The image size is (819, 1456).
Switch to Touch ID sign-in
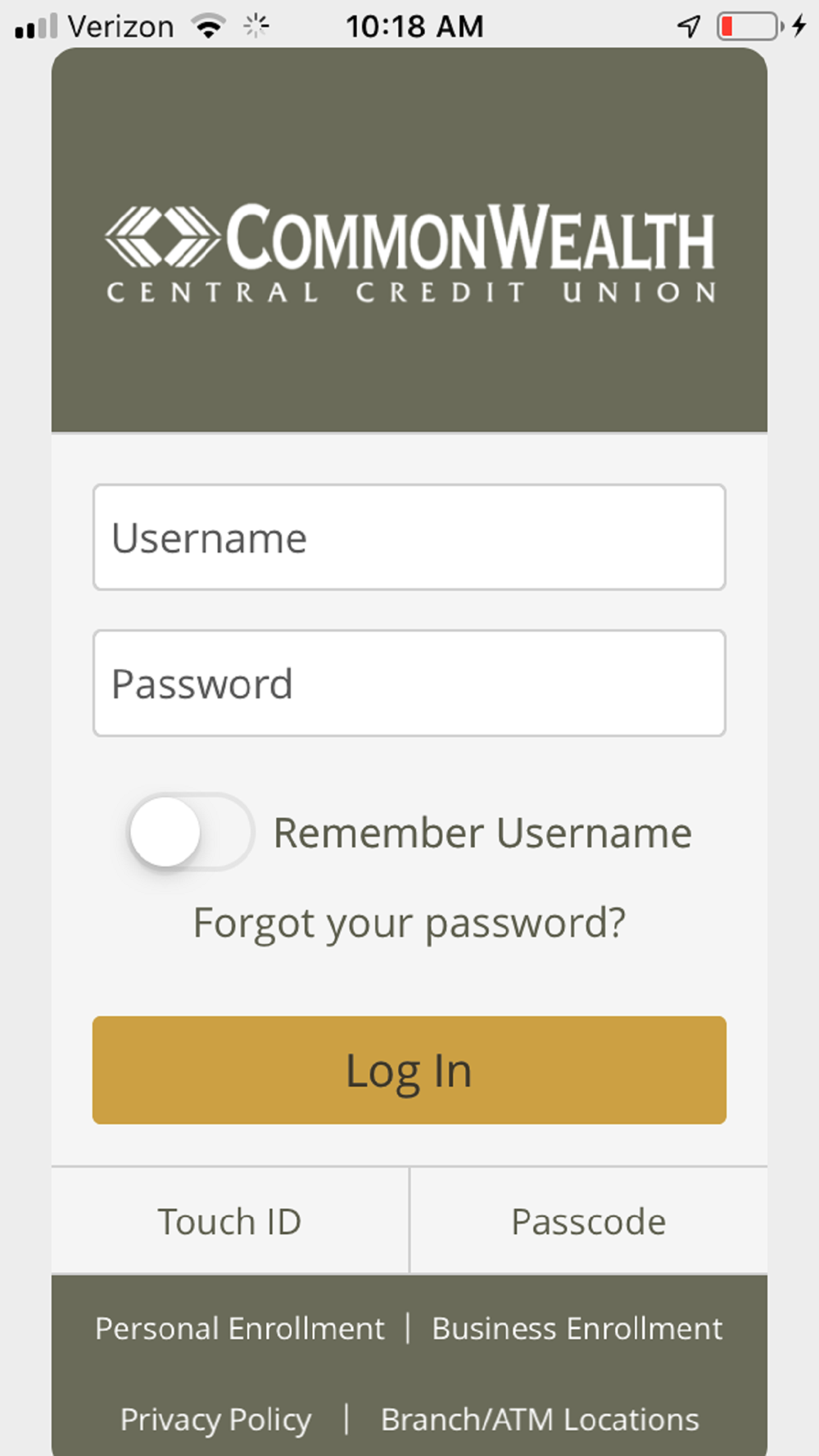(x=230, y=1222)
